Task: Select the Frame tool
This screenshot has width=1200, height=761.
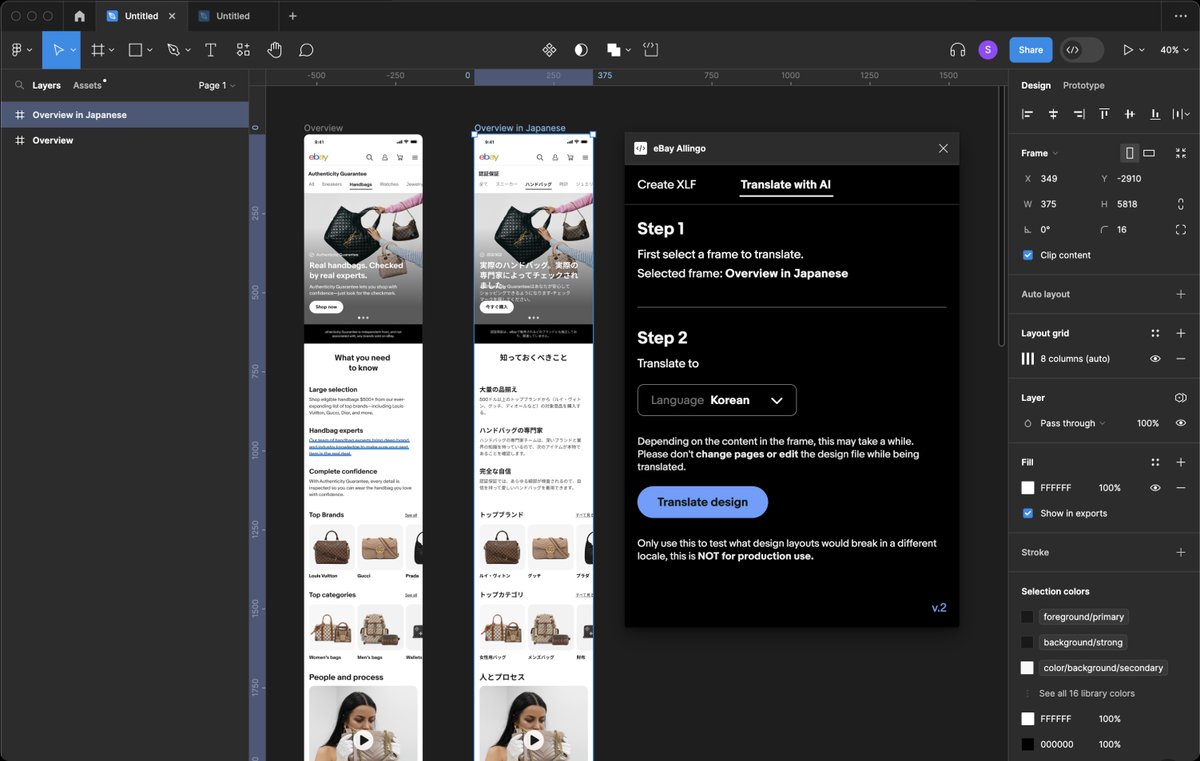Action: click(x=98, y=50)
